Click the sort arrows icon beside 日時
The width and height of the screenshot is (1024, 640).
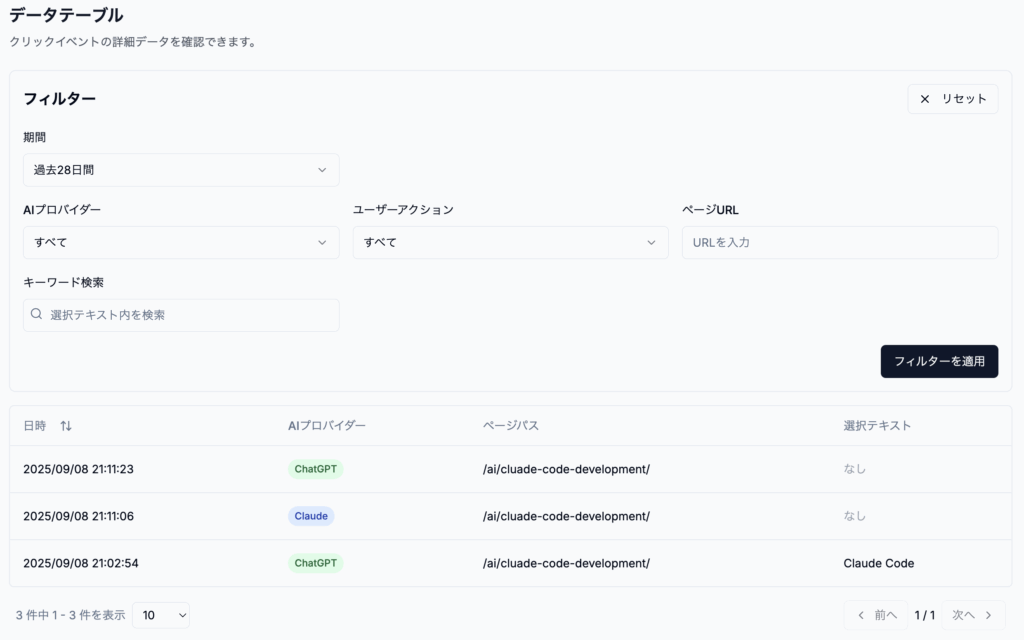click(66, 426)
